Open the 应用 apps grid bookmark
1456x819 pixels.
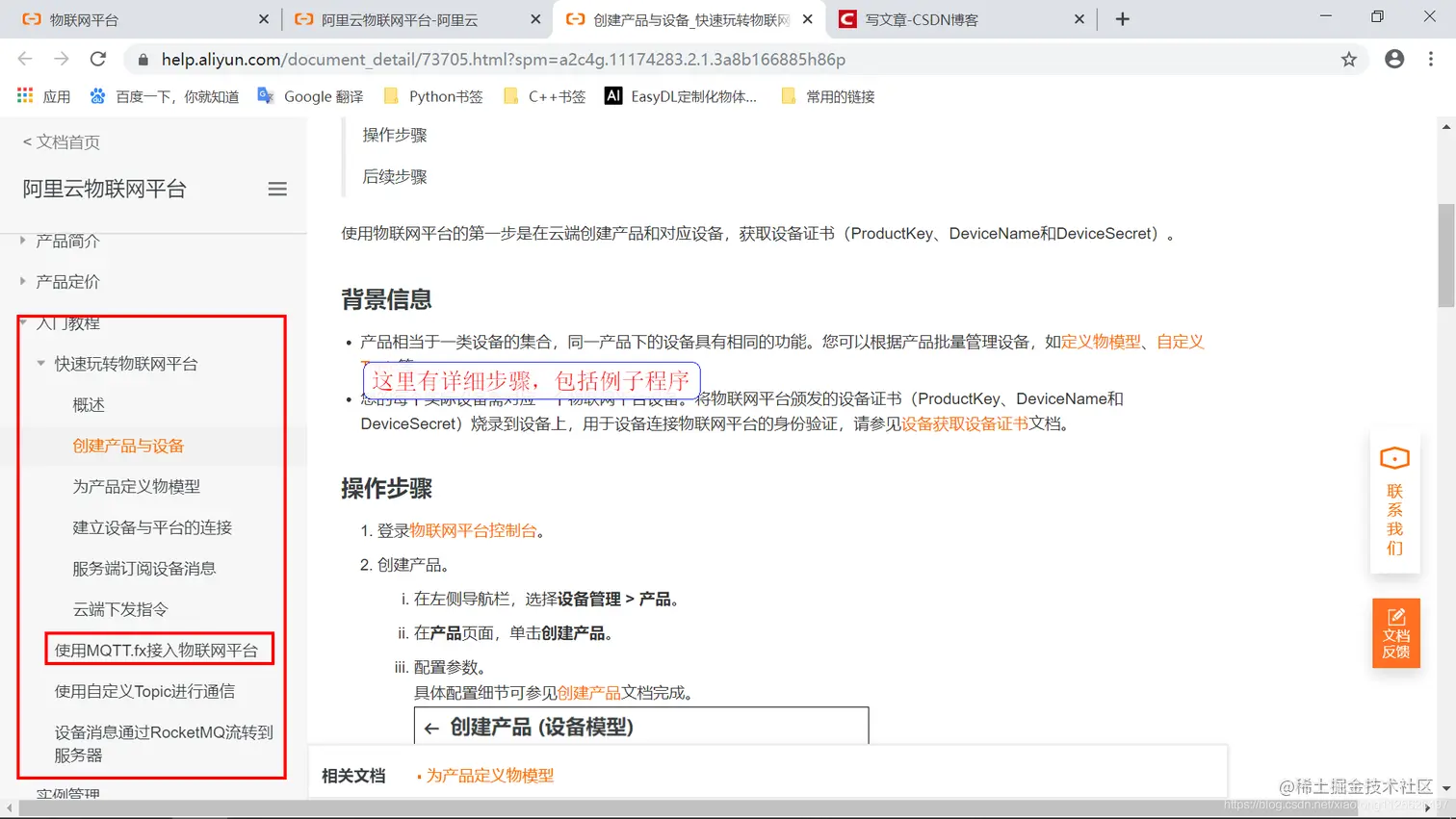click(43, 96)
